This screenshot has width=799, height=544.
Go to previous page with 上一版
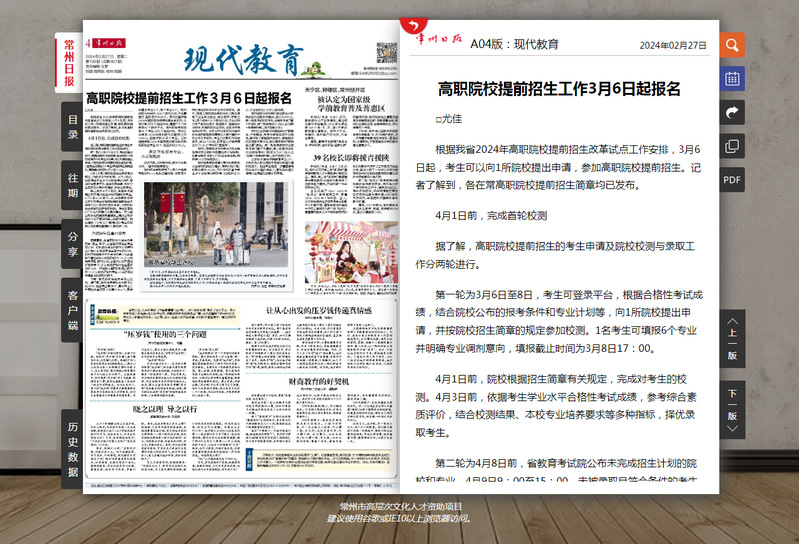tap(732, 342)
